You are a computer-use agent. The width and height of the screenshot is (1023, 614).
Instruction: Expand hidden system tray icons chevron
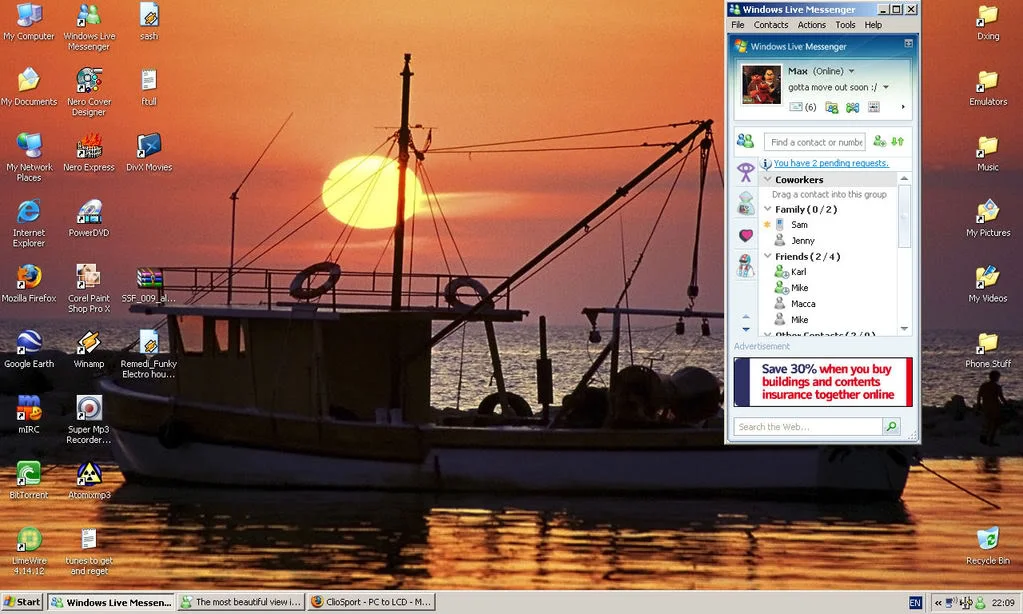click(938, 603)
